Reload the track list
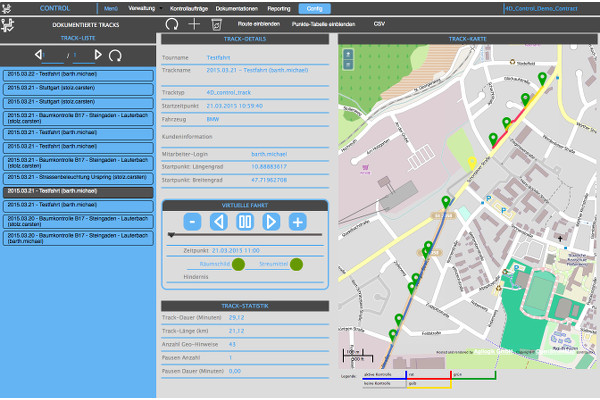Screen dimensions: 600x400 point(116,54)
